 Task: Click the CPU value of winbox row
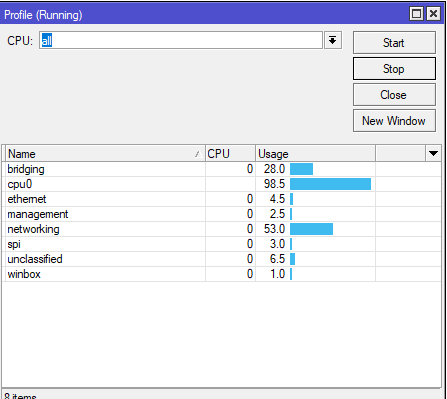pyautogui.click(x=250, y=274)
